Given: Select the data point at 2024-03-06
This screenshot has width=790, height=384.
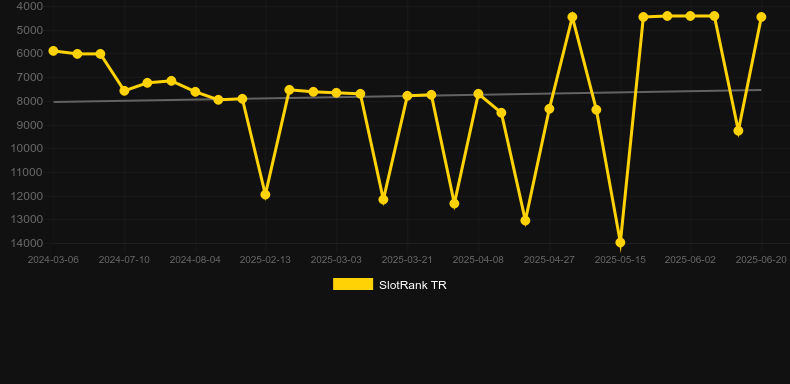Looking at the screenshot, I should coord(53,51).
